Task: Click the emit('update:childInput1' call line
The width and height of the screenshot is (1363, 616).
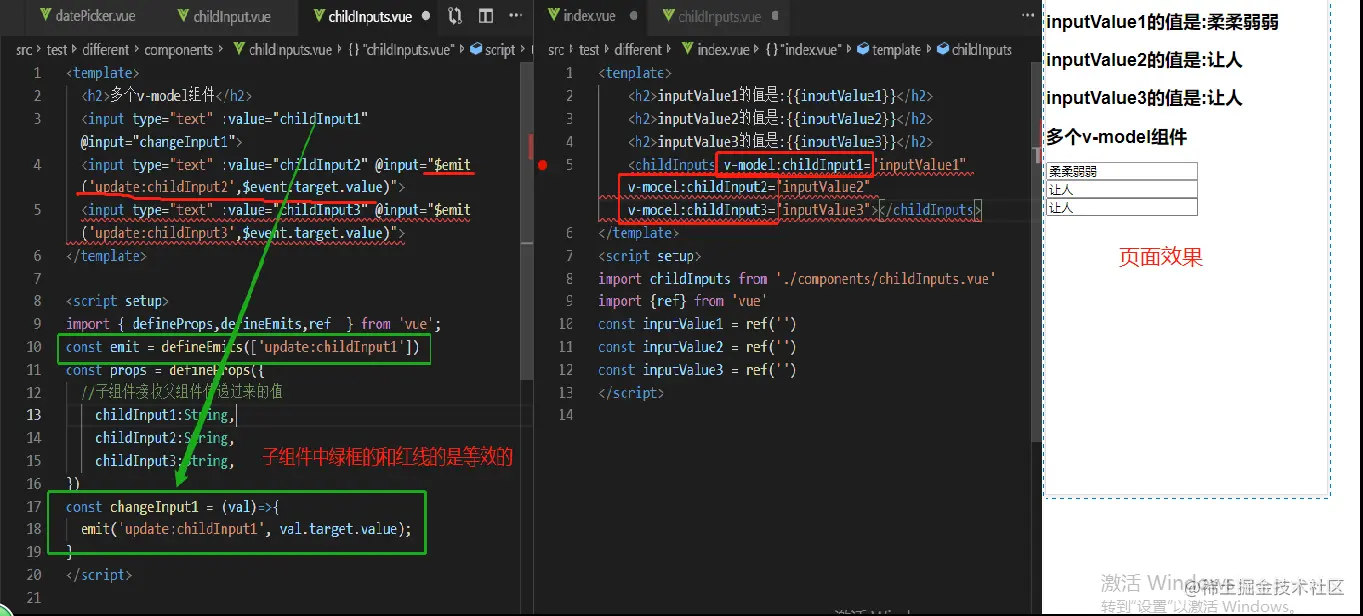Action: 247,529
